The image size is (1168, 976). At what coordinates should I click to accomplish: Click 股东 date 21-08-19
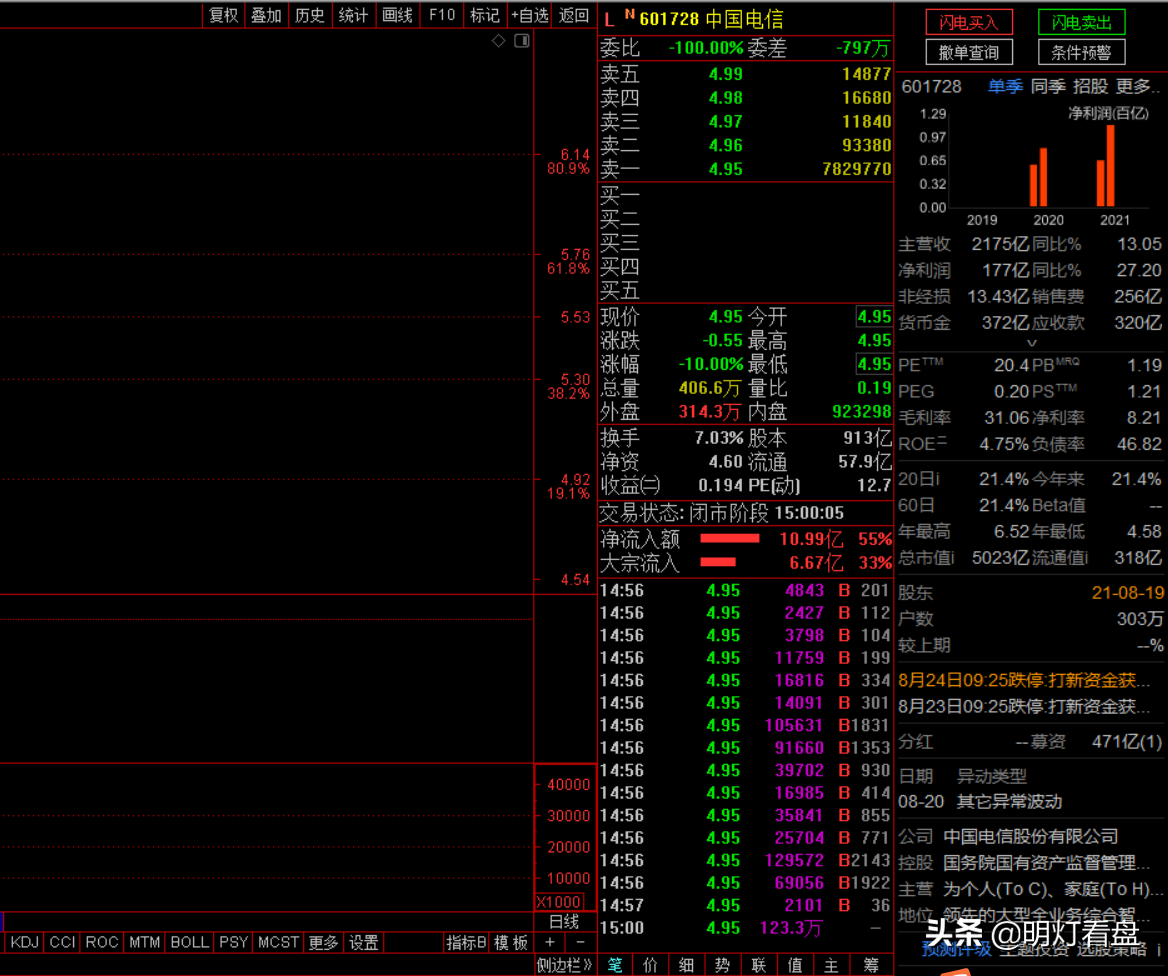pos(1128,592)
